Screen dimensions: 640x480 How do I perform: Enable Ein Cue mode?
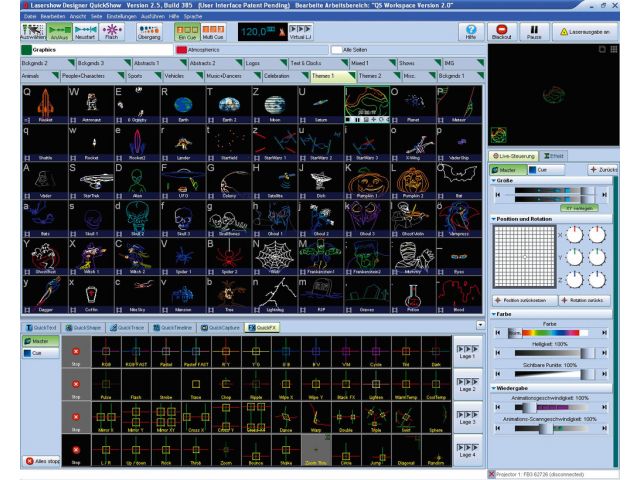tap(187, 32)
